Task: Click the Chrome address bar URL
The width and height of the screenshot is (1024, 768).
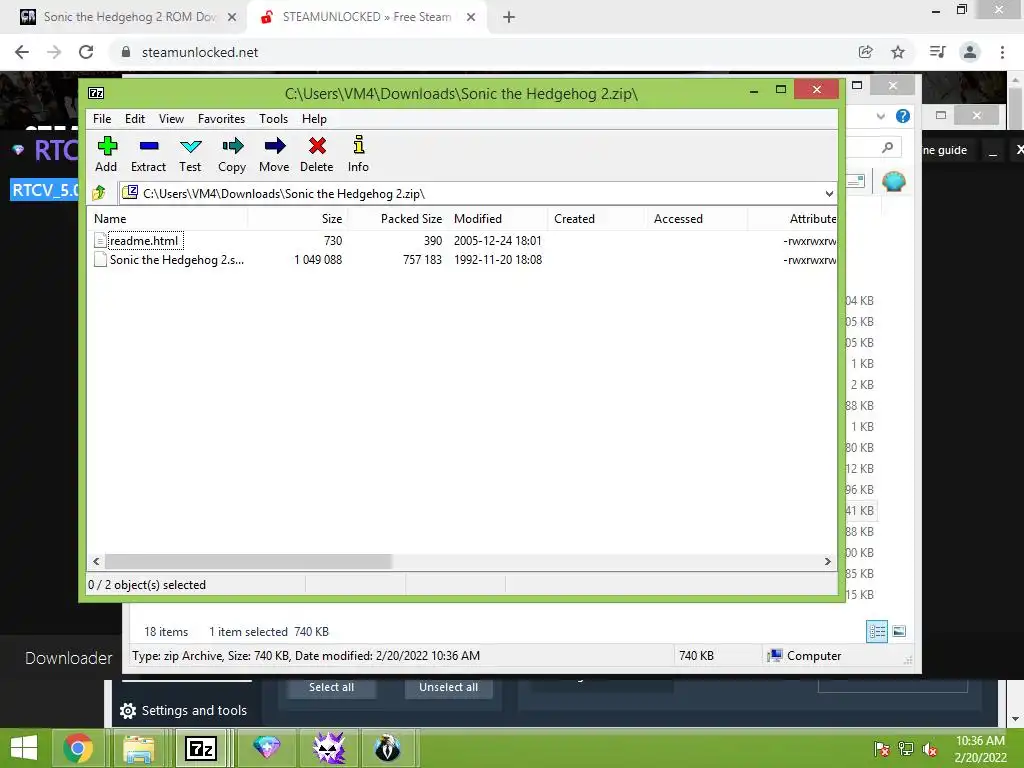Action: point(200,52)
